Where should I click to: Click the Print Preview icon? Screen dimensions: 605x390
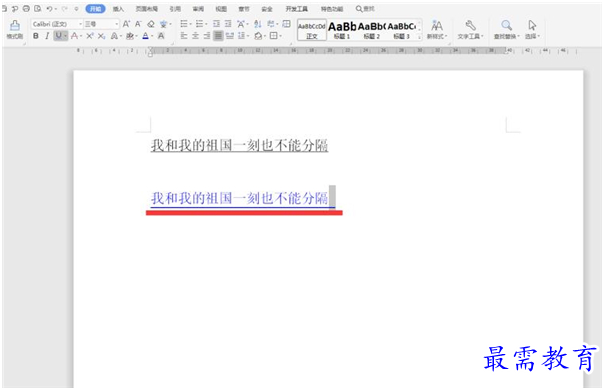click(x=37, y=8)
